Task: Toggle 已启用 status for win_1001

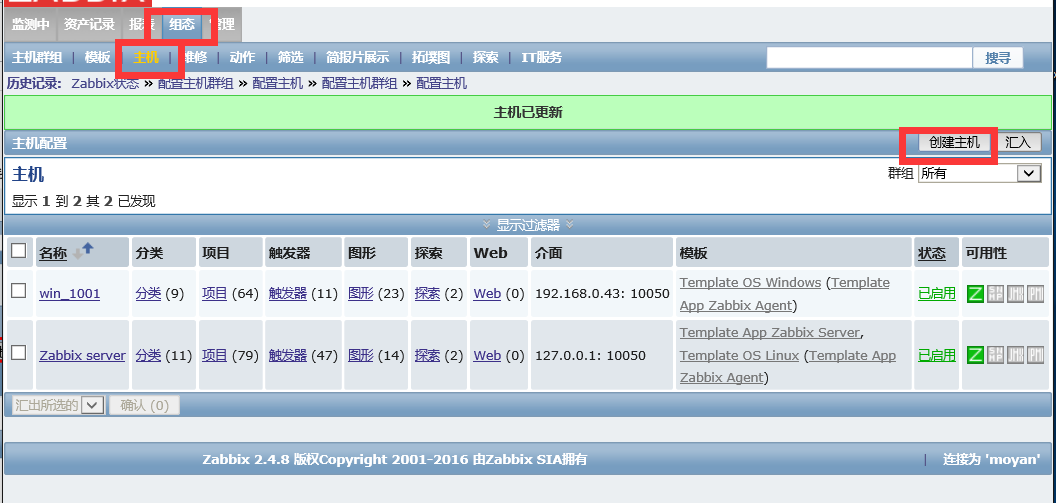Action: tap(937, 294)
